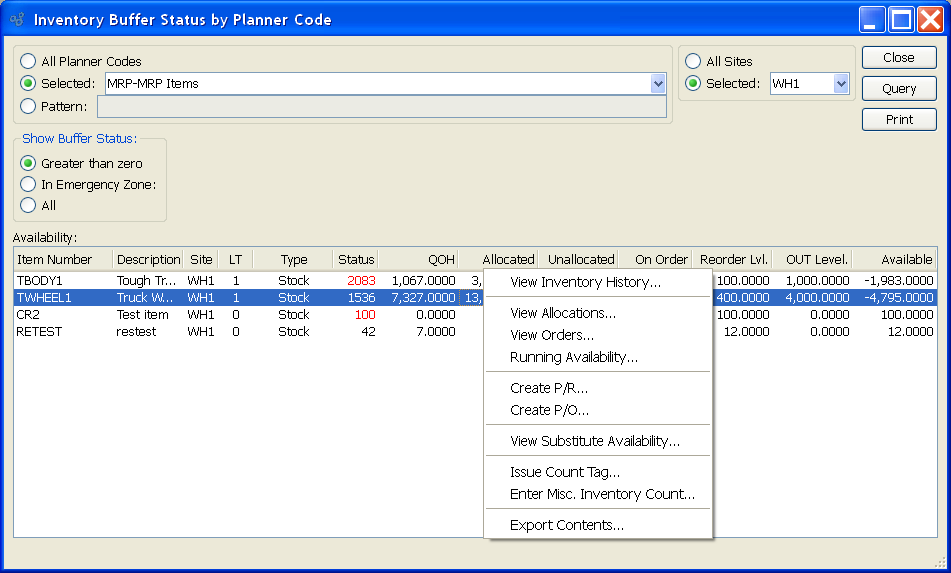Click the Query button
The width and height of the screenshot is (951, 573).
pos(899,89)
